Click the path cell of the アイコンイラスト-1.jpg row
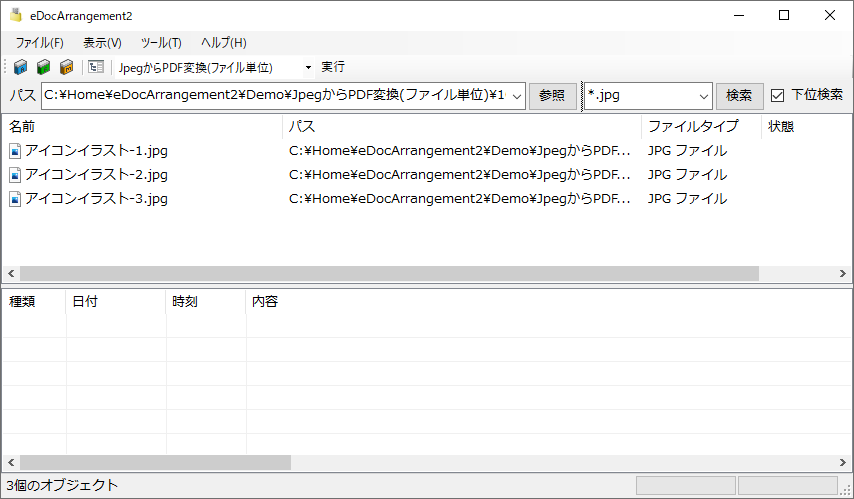 pyautogui.click(x=460, y=151)
